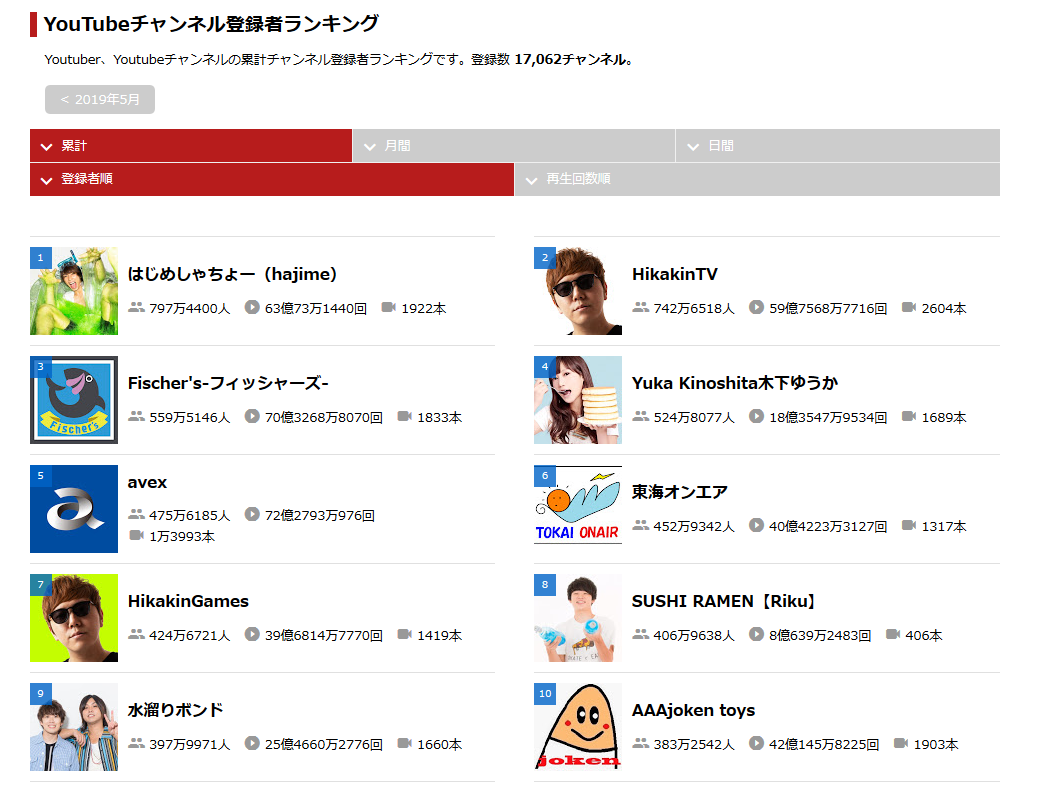Click subscribers icon beside 424万6721人
This screenshot has height=804, width=1040.
pyautogui.click(x=136, y=634)
